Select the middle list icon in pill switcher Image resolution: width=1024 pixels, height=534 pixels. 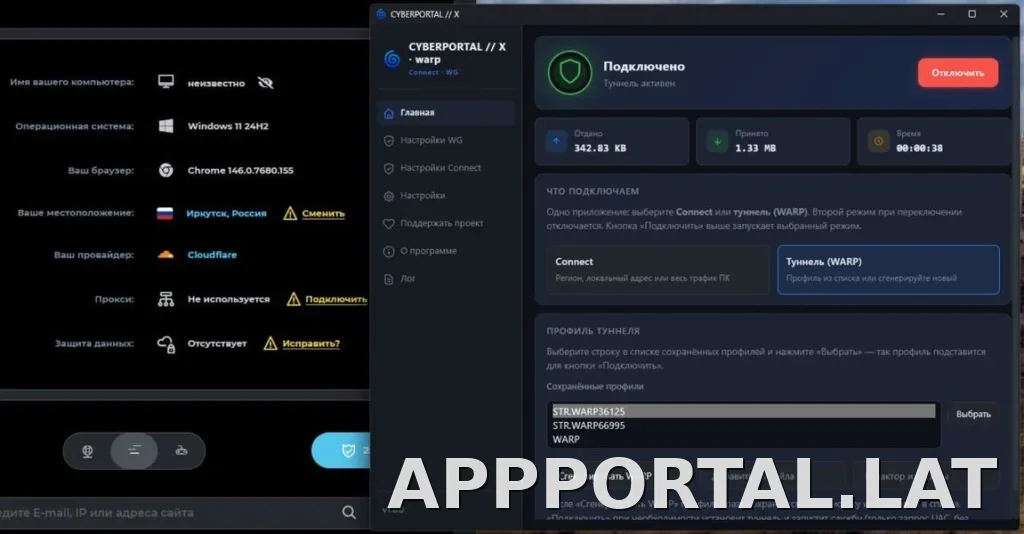coord(134,450)
